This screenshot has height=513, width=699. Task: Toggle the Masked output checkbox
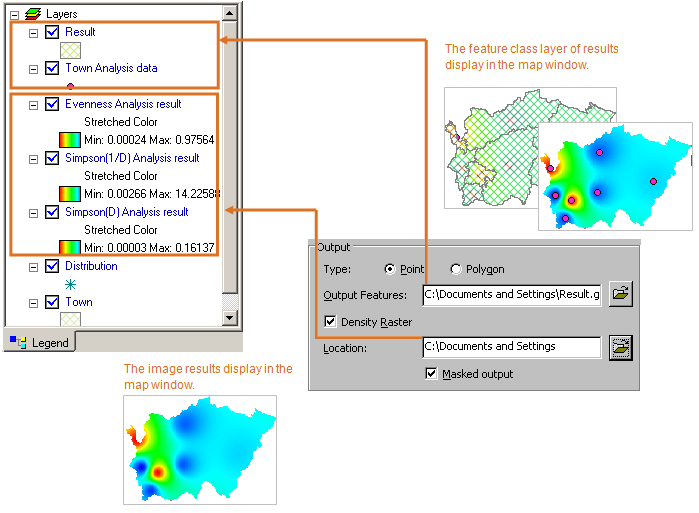[x=432, y=374]
